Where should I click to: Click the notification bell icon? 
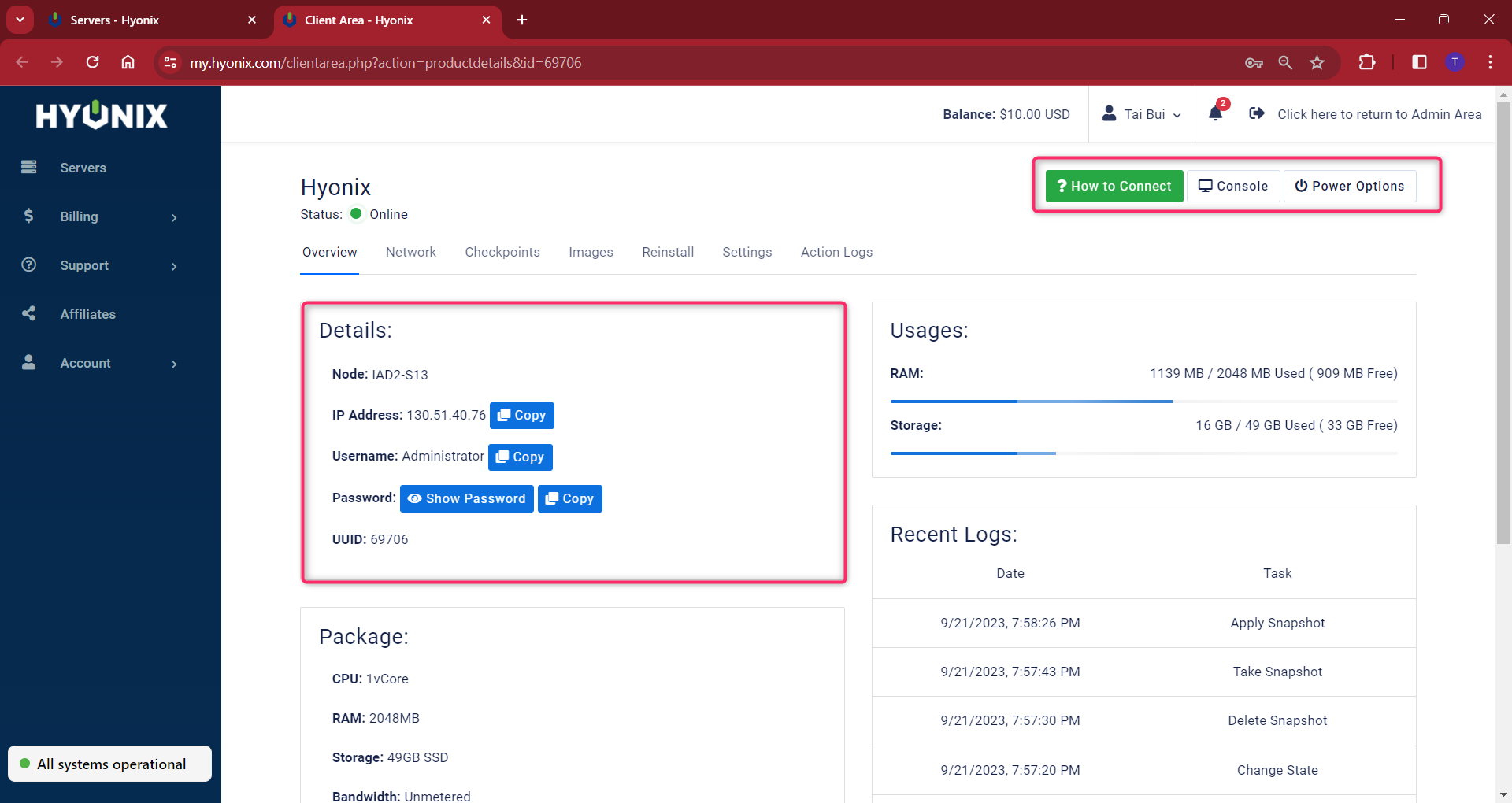point(1215,114)
